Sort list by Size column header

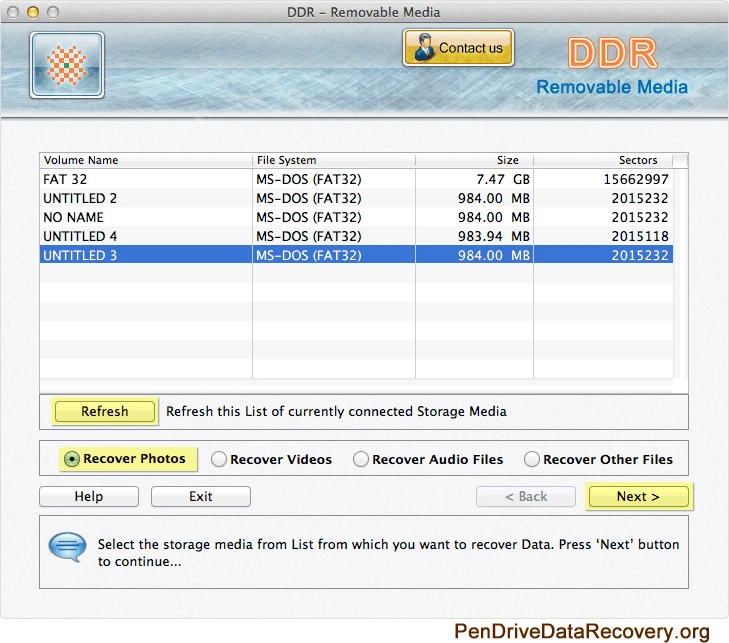474,160
